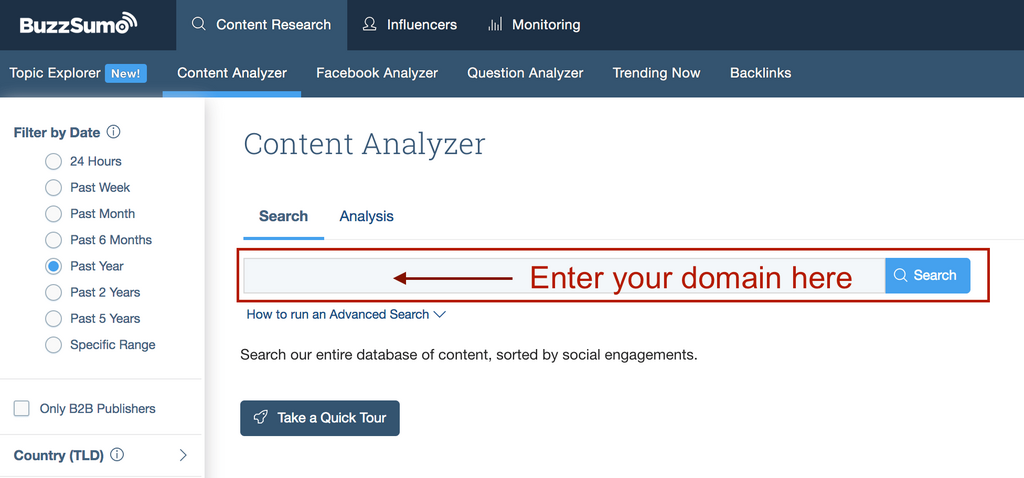Click the New! badge beside Topic Explorer
The height and width of the screenshot is (478, 1024).
click(x=126, y=73)
